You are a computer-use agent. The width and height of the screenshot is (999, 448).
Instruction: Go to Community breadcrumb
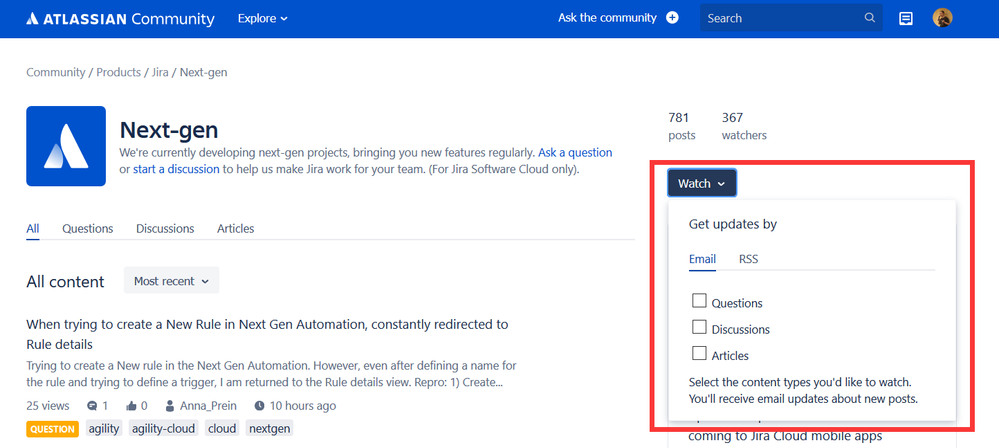coord(55,73)
